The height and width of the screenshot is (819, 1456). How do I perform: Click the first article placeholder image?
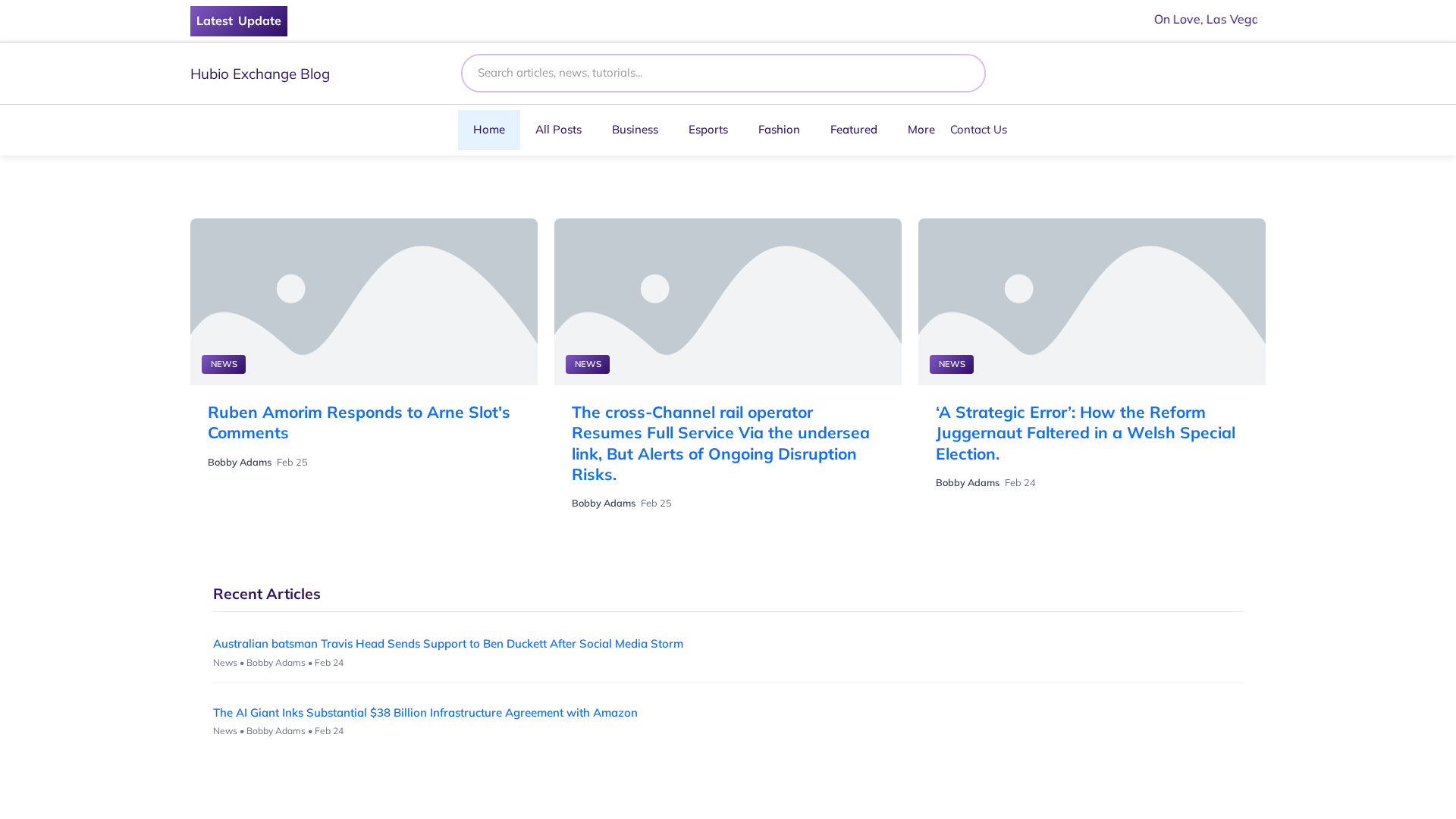363,301
